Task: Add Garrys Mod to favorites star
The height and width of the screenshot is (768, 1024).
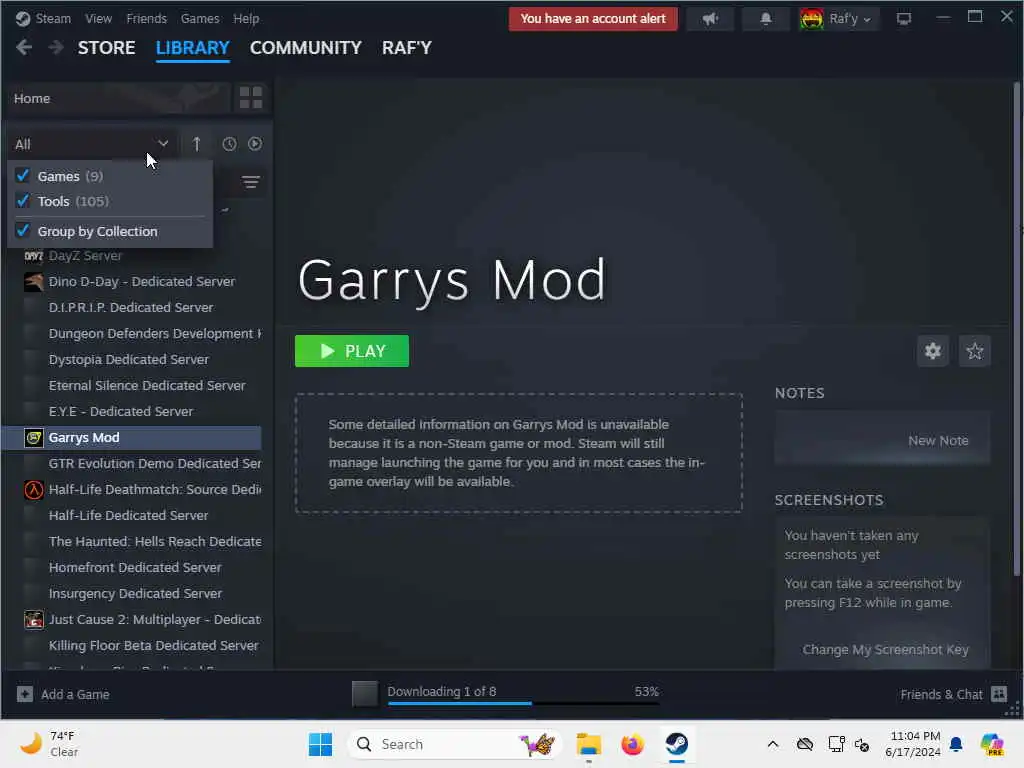Action: tap(974, 351)
